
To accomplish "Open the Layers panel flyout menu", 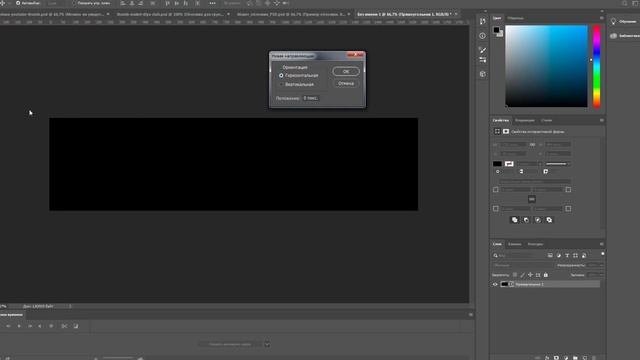I will 602,244.
